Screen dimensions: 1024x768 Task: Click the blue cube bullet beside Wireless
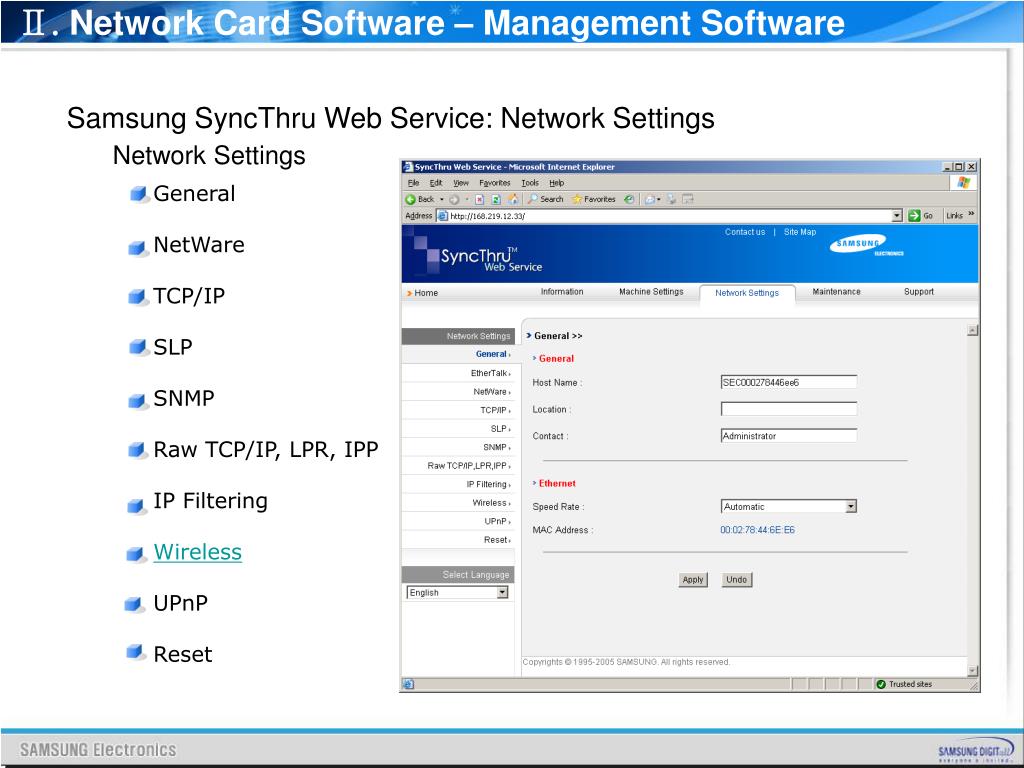[136, 554]
